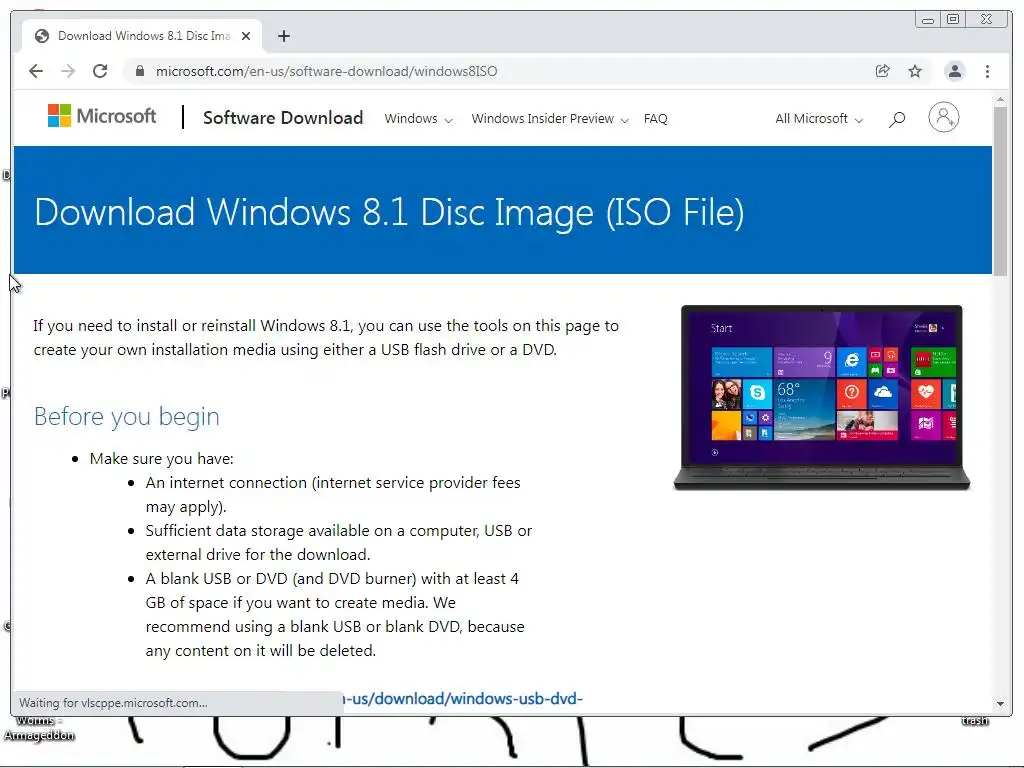Expand the All Microsoft menu

[x=819, y=119]
